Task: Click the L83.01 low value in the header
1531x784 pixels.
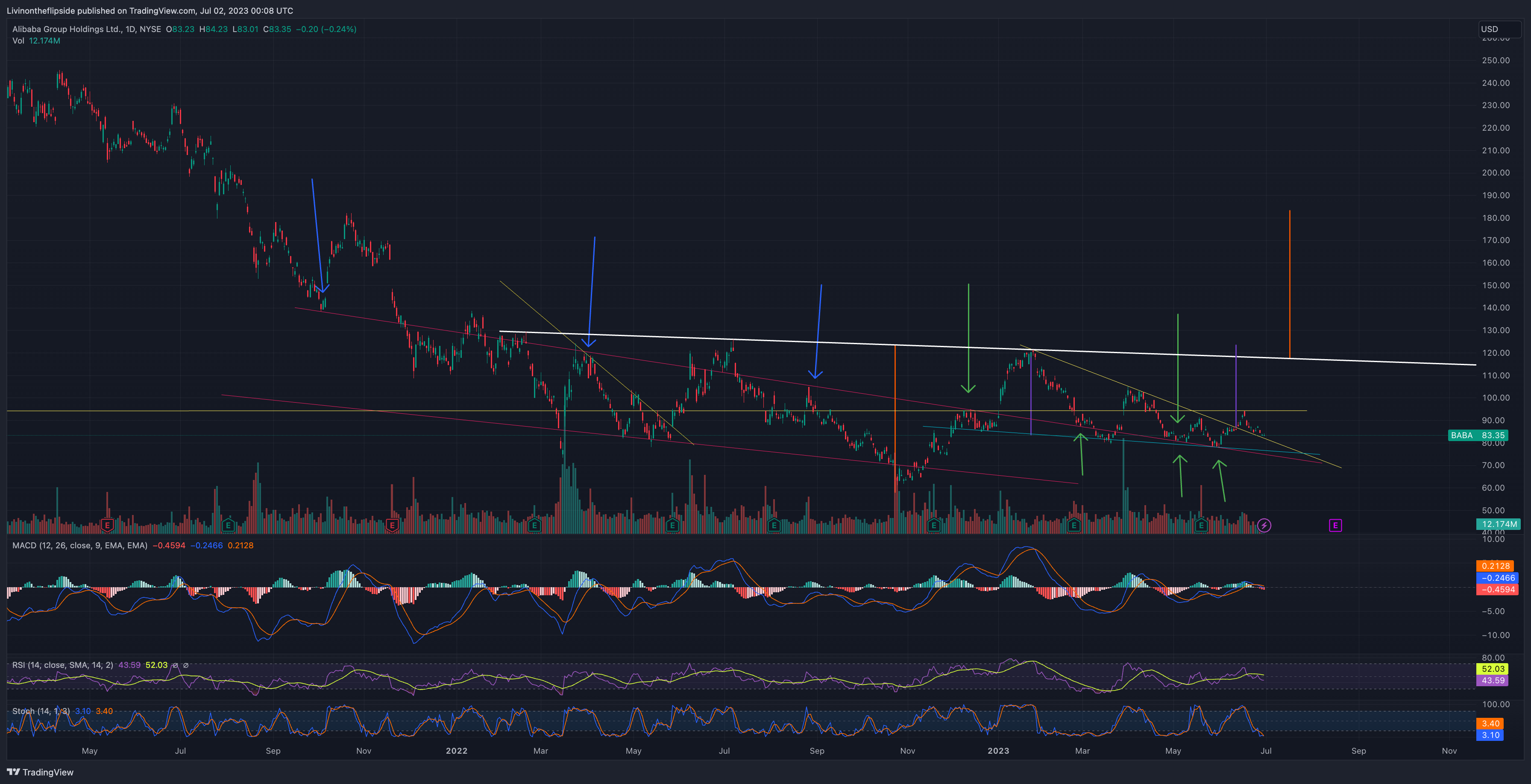Action: point(246,29)
